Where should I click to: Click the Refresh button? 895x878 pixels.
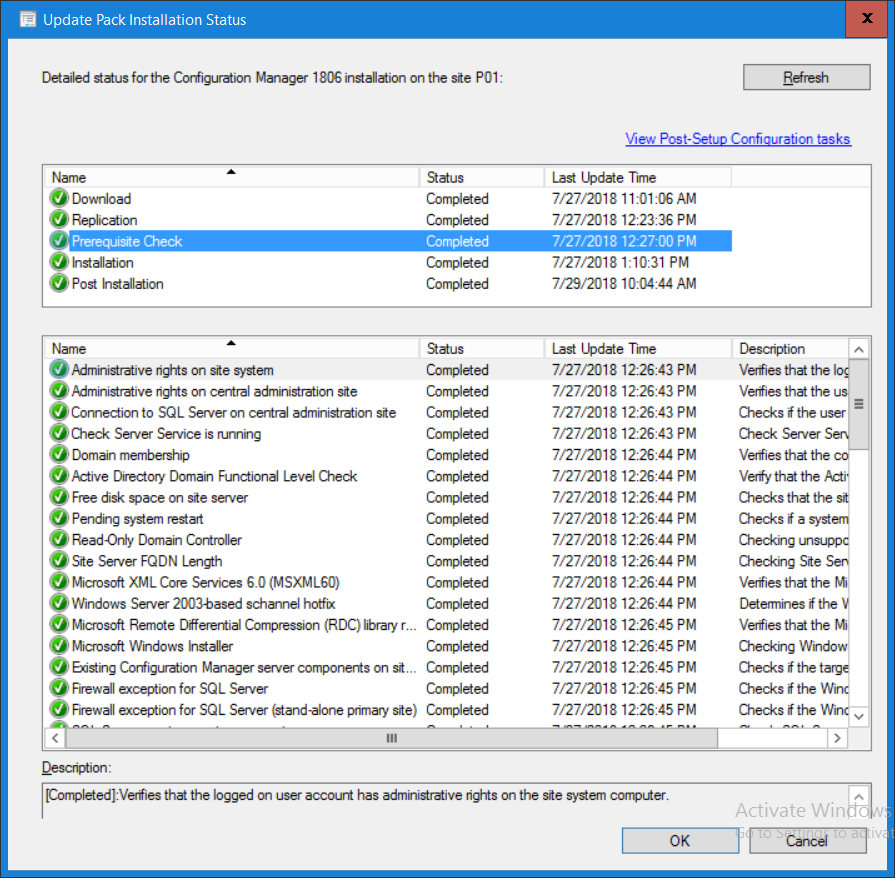tap(807, 77)
